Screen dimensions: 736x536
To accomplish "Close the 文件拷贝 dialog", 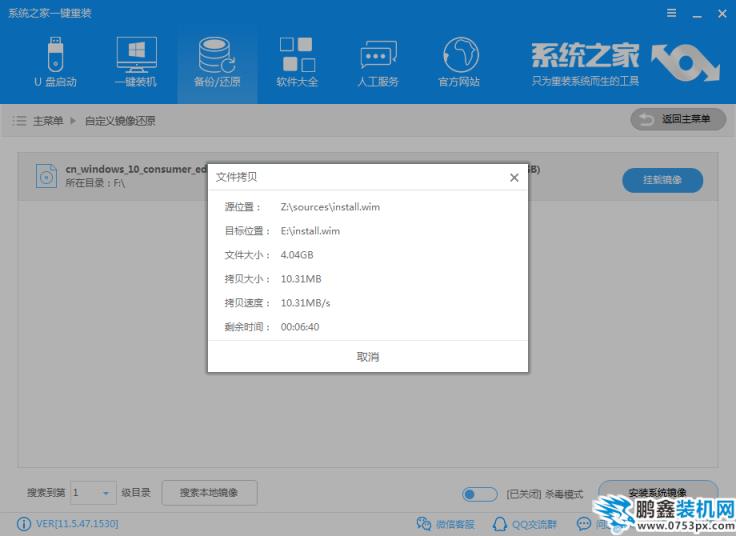I will tap(514, 177).
